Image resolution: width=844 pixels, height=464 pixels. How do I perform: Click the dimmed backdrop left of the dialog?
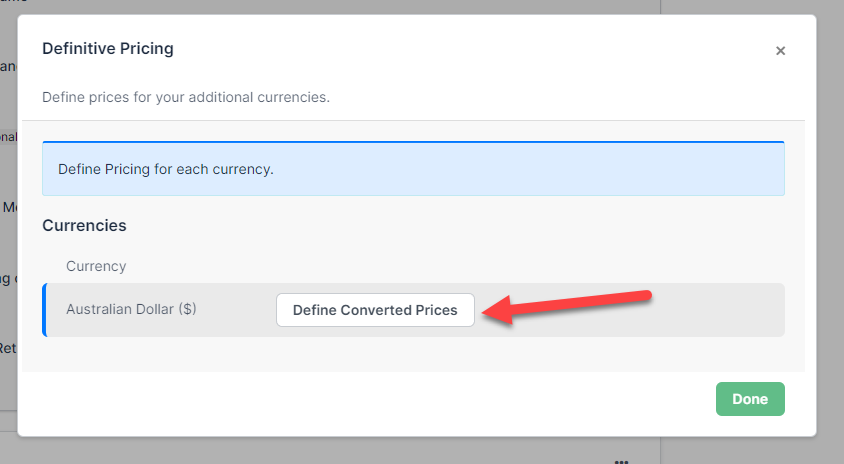8,250
